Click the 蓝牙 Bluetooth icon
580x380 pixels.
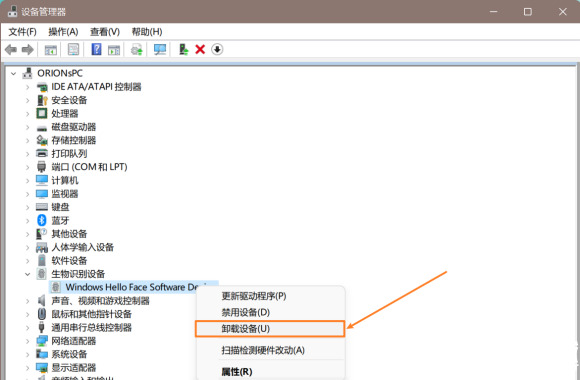42,221
